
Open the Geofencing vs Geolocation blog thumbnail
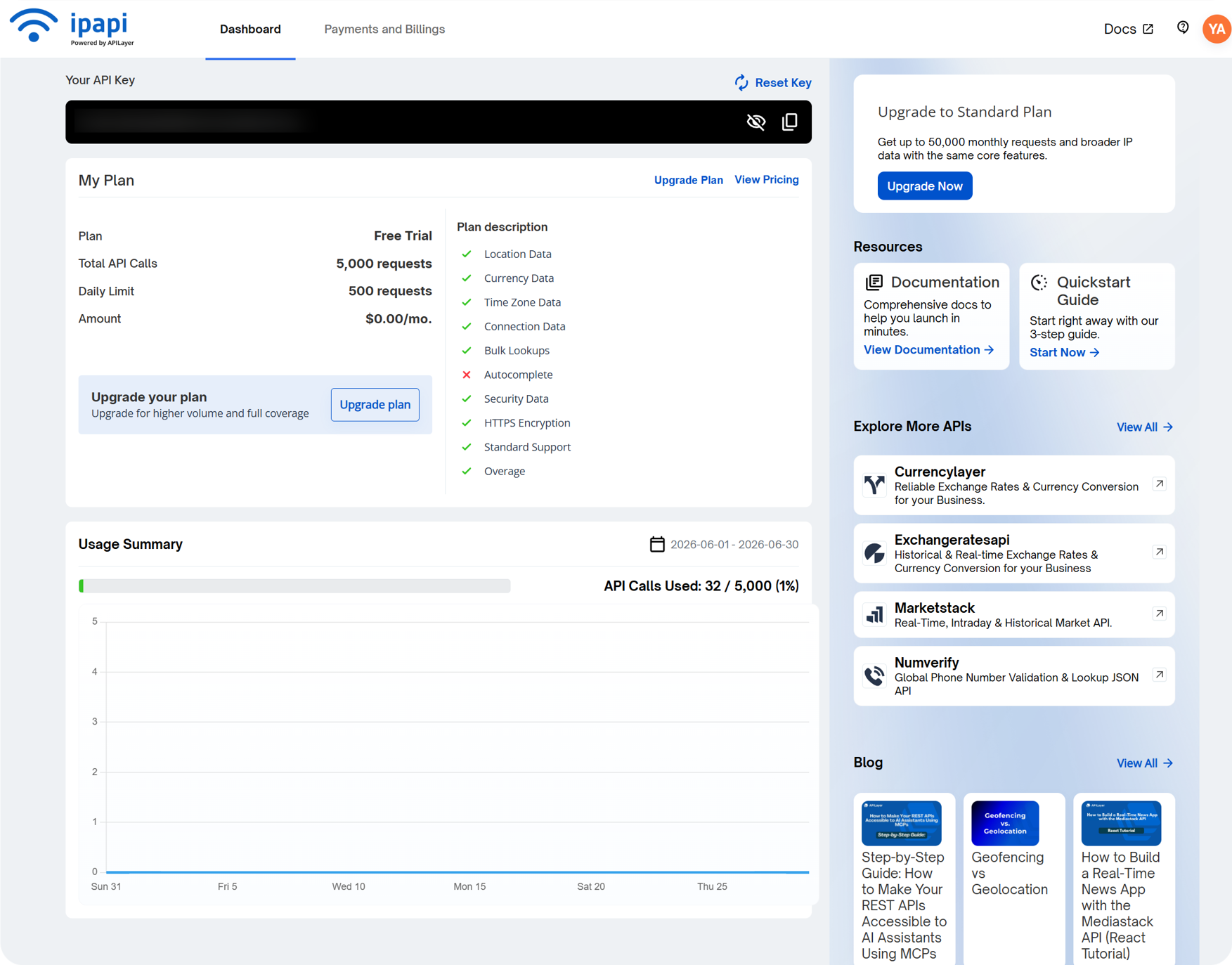(x=1004, y=823)
